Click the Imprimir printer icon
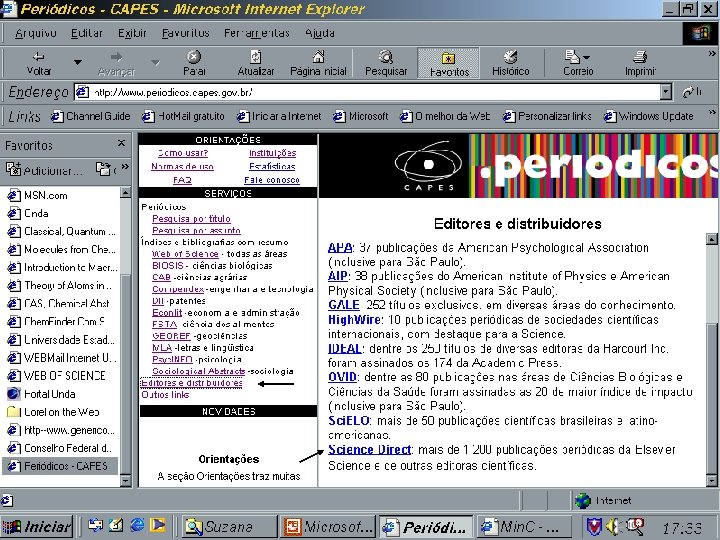Screen dimensions: 720x540 point(640,62)
